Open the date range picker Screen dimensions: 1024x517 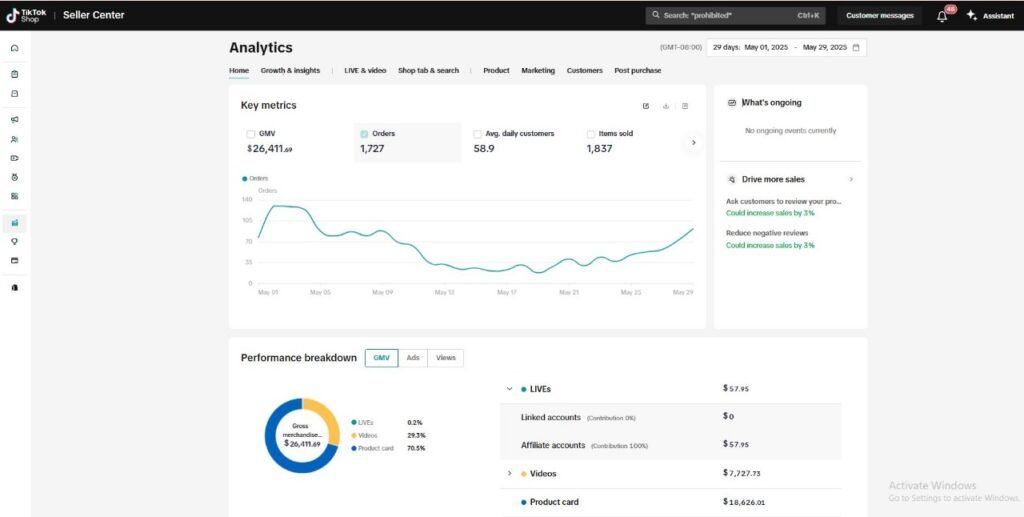[x=787, y=48]
